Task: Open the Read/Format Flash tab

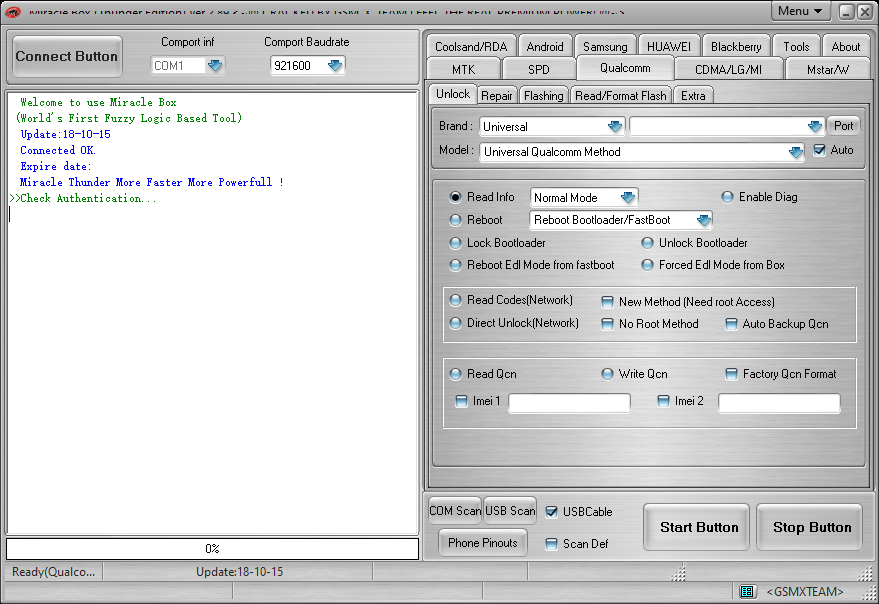Action: [x=620, y=96]
